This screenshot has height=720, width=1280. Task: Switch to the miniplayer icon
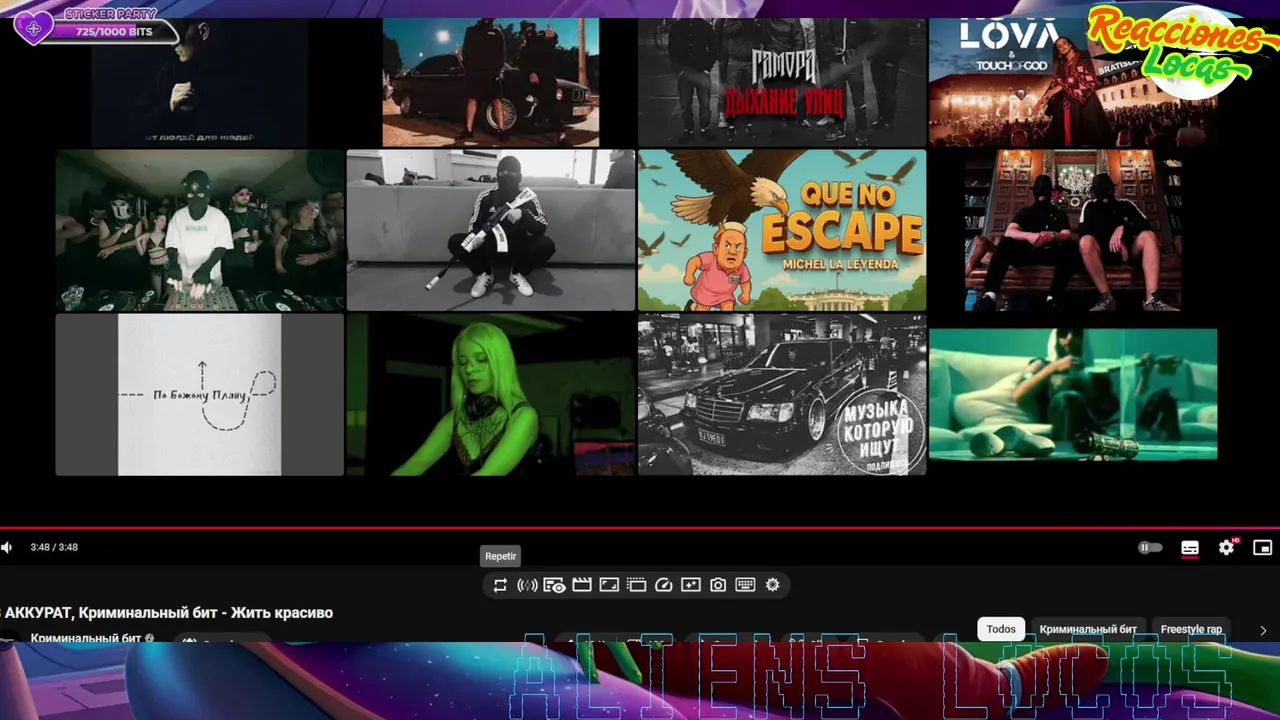1263,548
